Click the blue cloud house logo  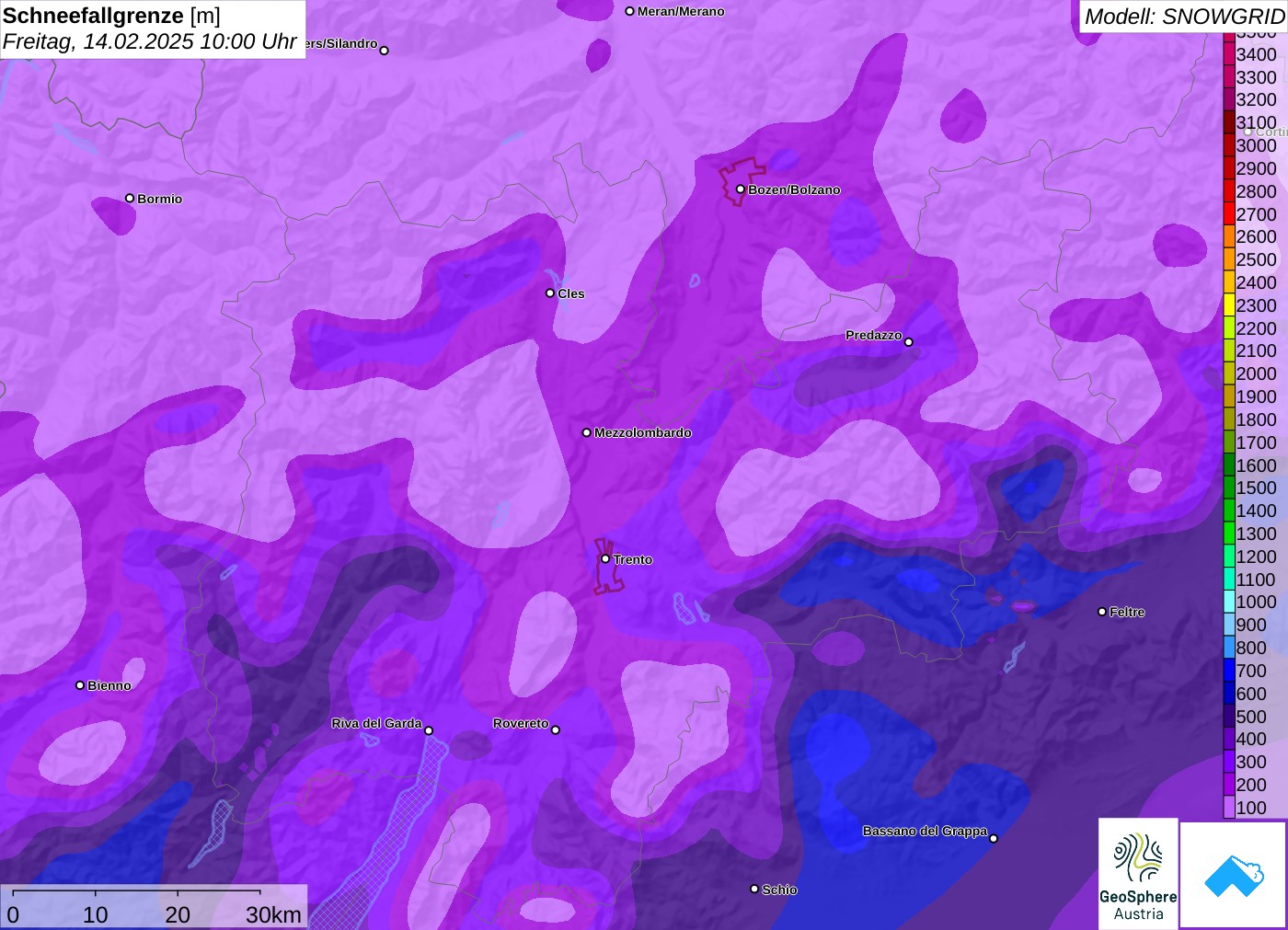(x=1234, y=875)
